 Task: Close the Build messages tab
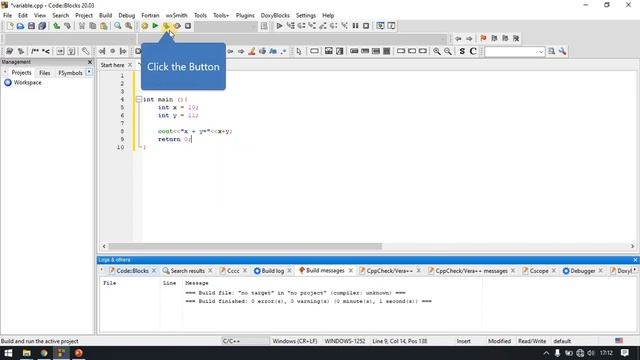(x=351, y=271)
